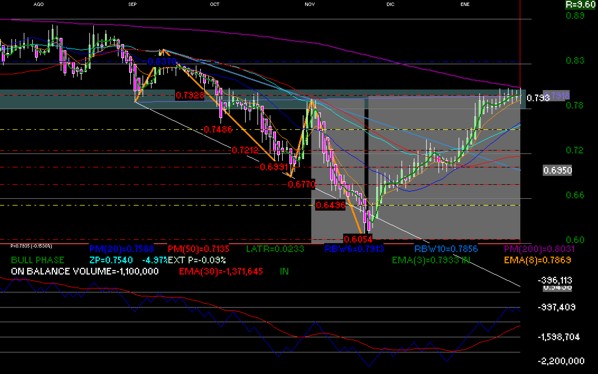Click the DIC month label on time axis
The width and height of the screenshot is (598, 374).
click(390, 4)
